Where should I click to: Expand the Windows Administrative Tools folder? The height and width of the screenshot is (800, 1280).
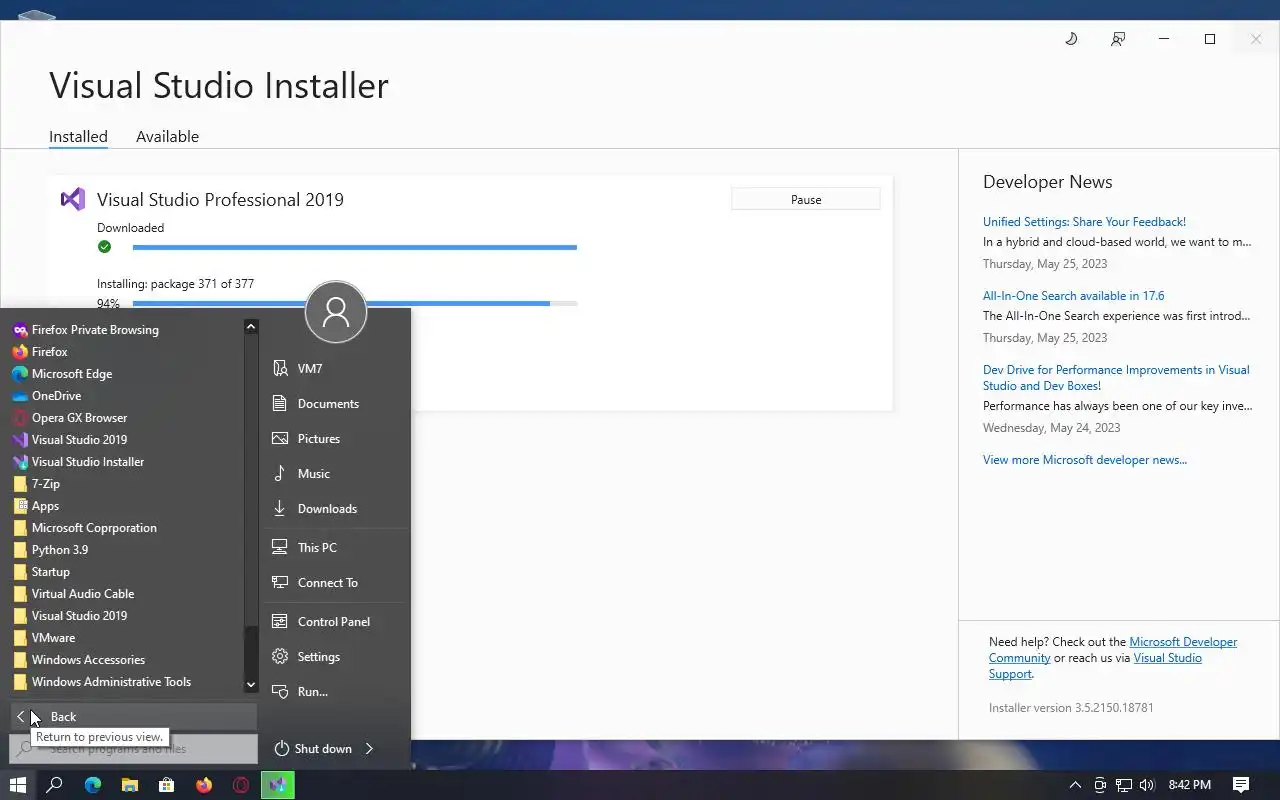(126, 682)
